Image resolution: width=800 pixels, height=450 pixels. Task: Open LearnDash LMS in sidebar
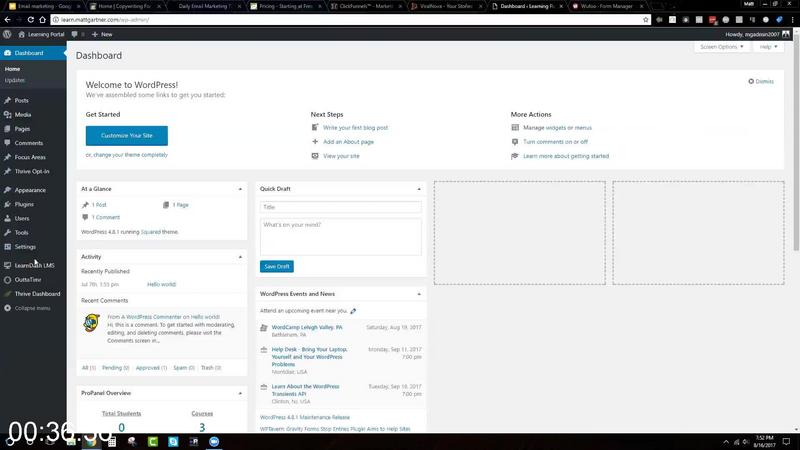click(33, 265)
